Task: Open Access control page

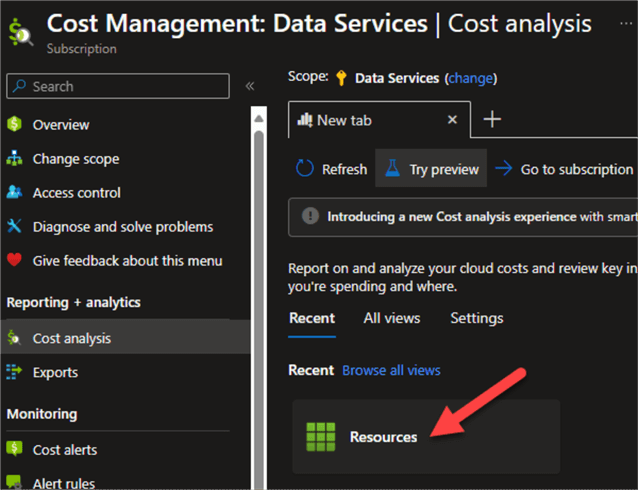Action: [x=76, y=193]
